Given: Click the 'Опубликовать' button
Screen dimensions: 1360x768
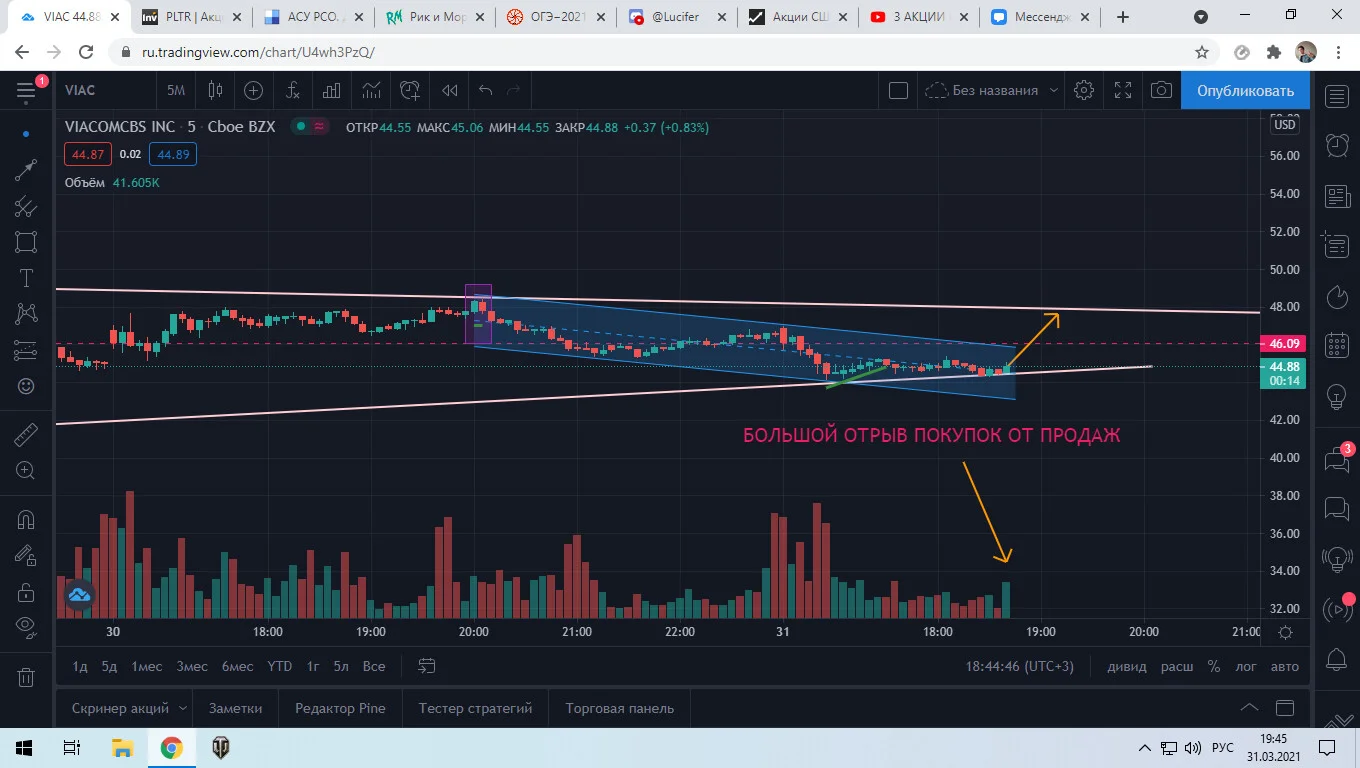Looking at the screenshot, I should [1245, 90].
